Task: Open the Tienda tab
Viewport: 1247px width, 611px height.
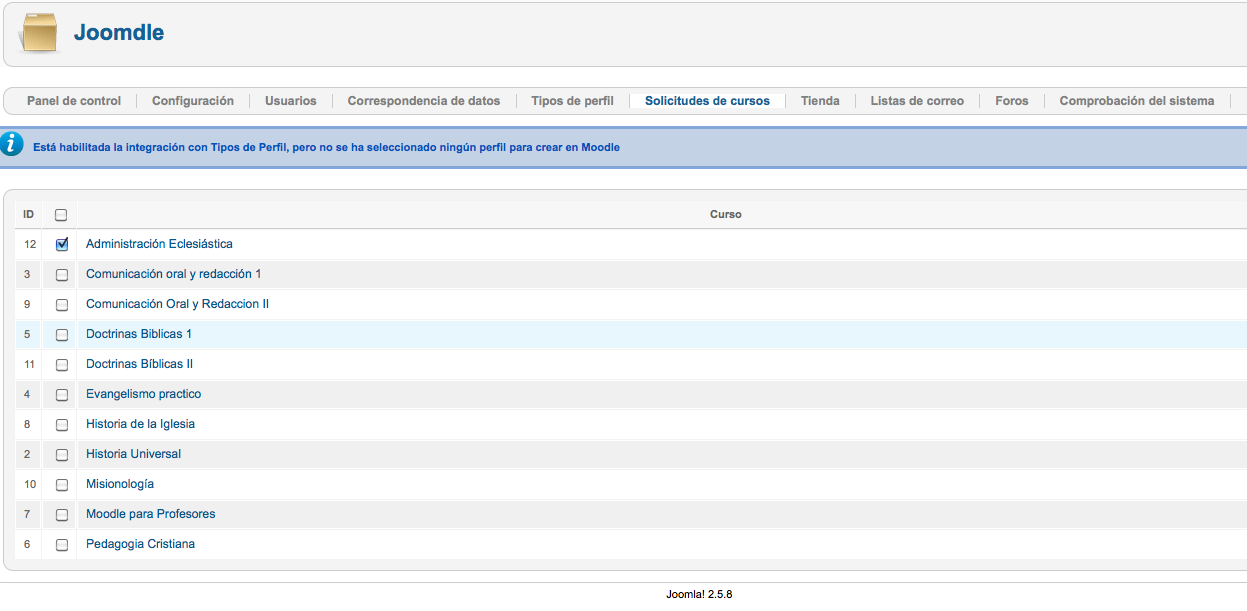Action: 820,101
